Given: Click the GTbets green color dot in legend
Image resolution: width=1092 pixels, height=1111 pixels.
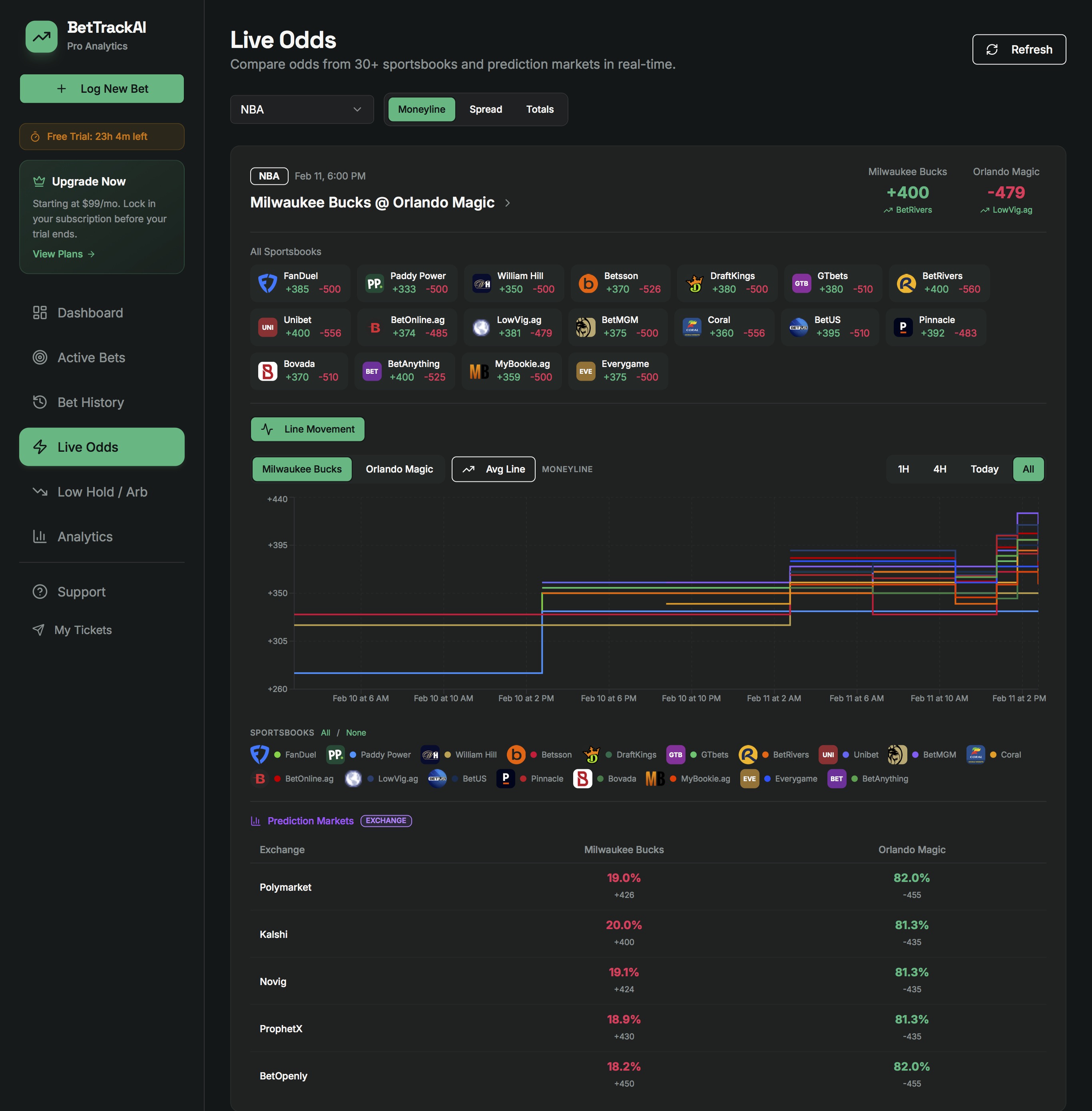Looking at the screenshot, I should [693, 755].
